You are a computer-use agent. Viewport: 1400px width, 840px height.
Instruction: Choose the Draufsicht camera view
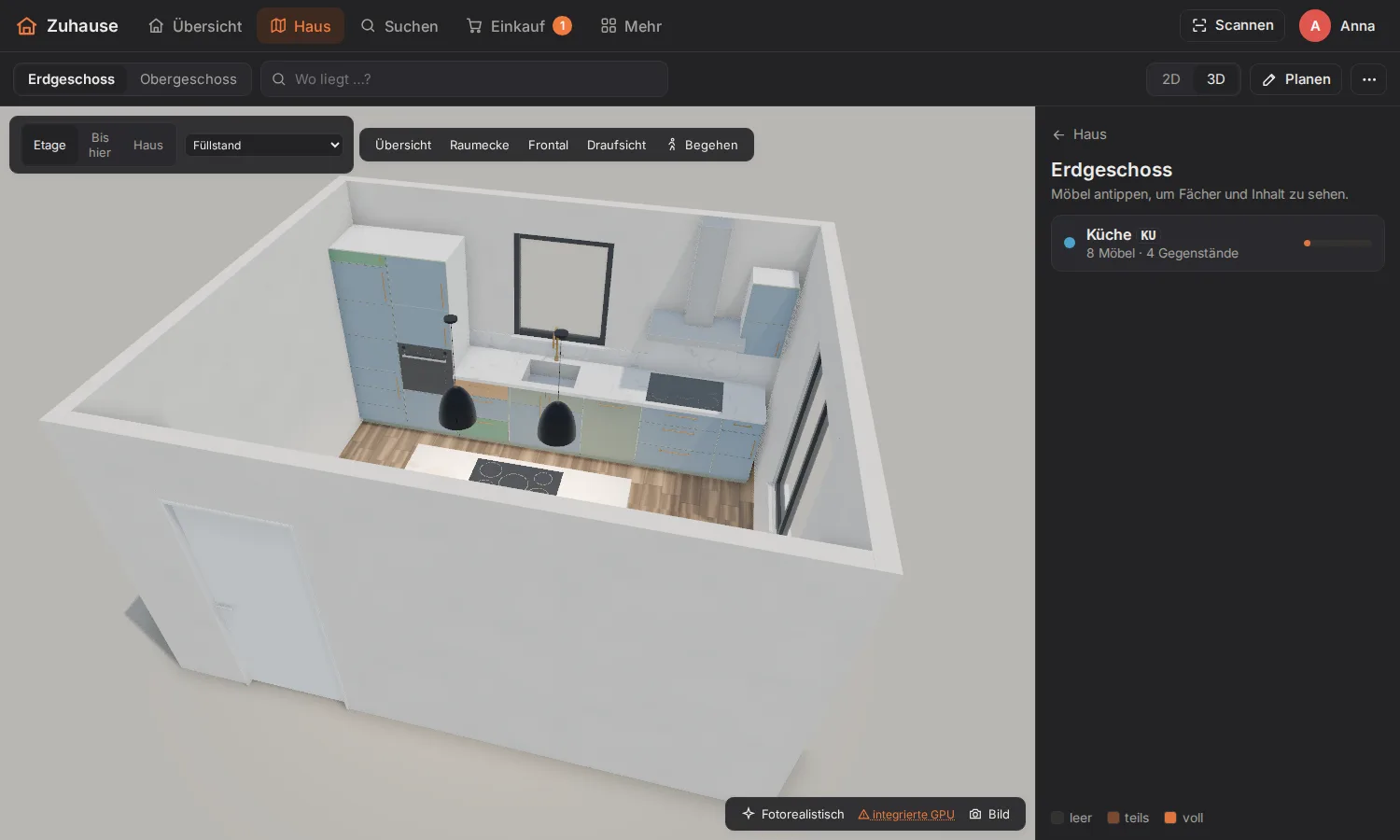[616, 145]
